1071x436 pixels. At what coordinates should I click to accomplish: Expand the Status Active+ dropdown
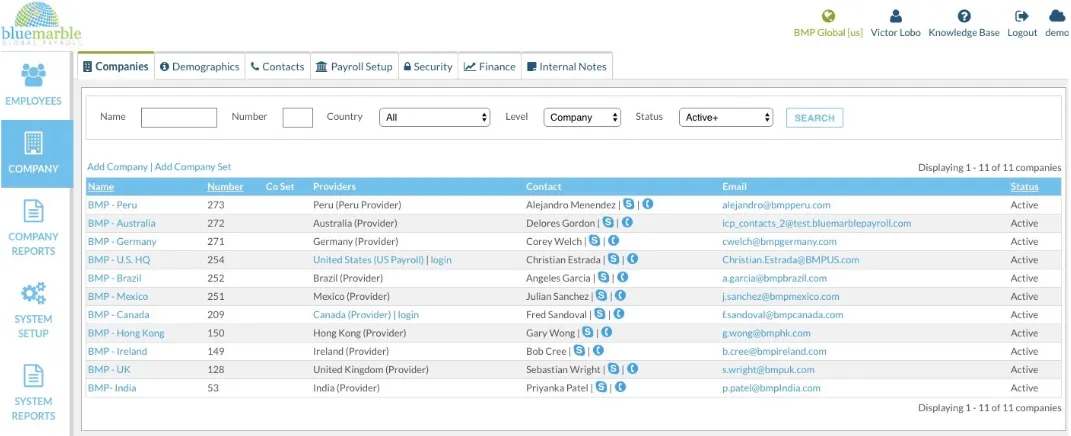pos(725,118)
